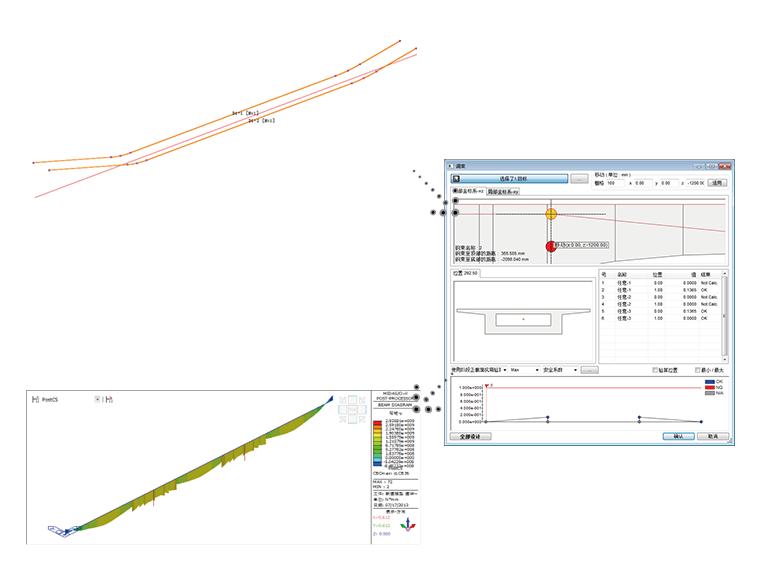This screenshot has height=577, width=760.
Task: Switch to the 整体坐标系-xz tab
Action: pos(468,191)
